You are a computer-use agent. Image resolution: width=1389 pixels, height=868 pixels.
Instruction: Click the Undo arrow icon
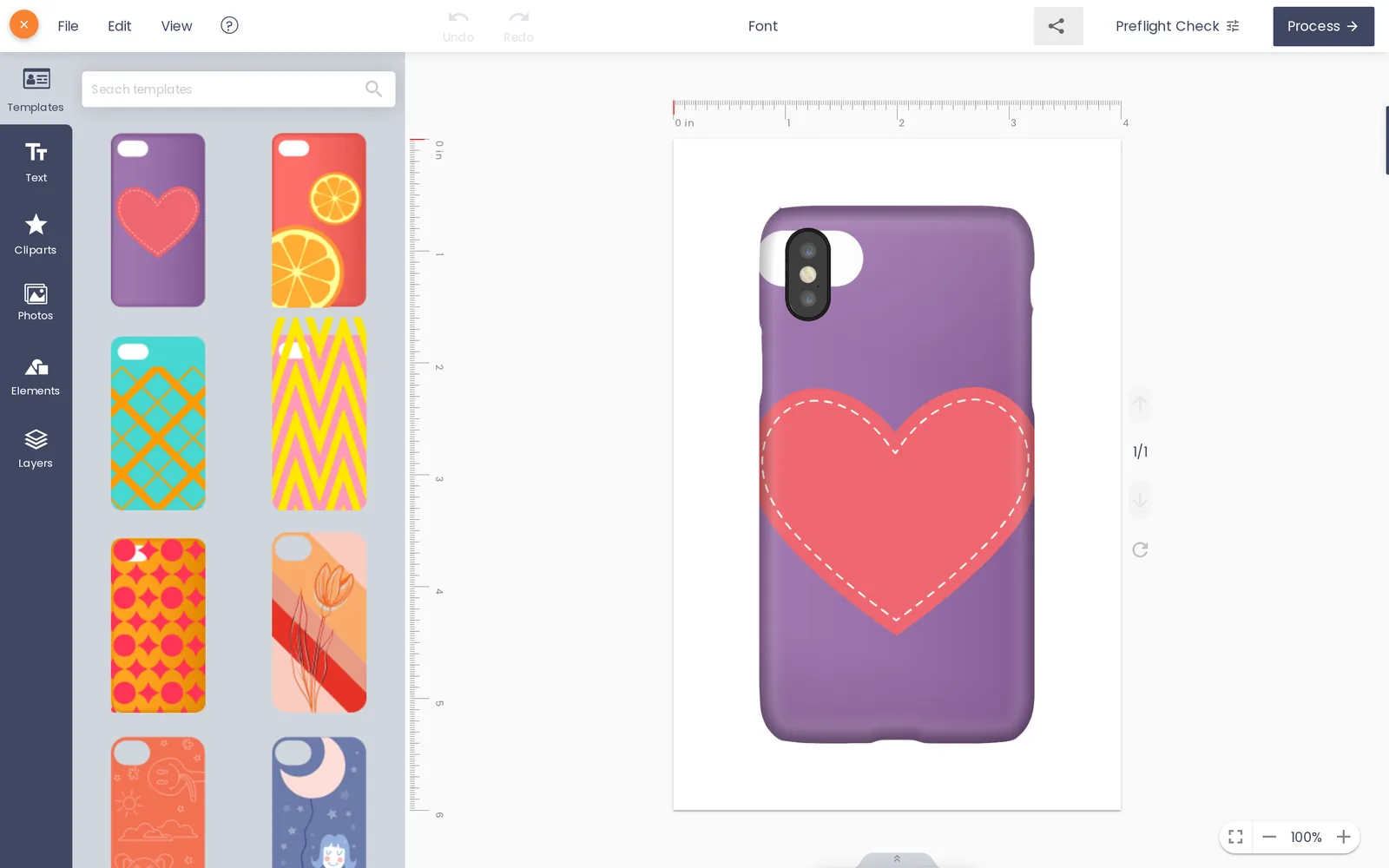pos(458,17)
